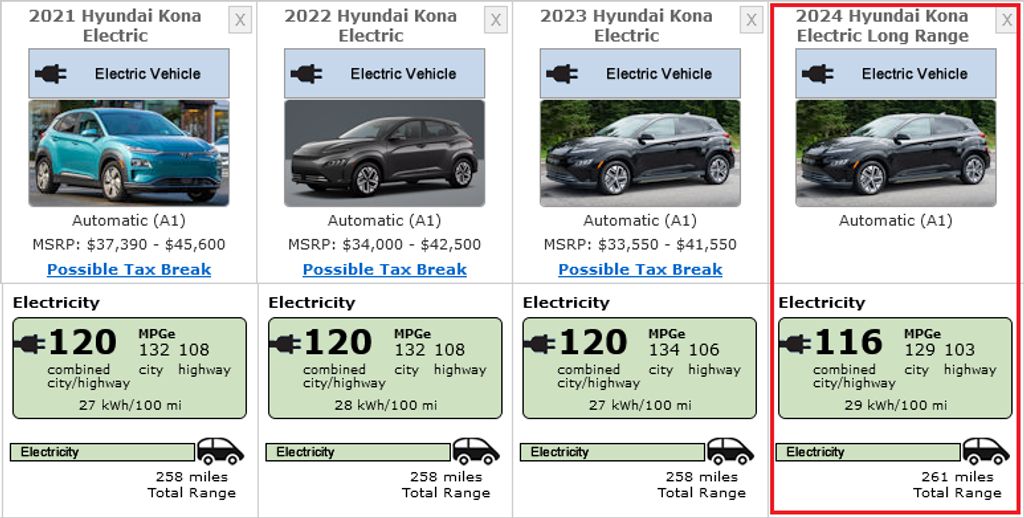Click the car range icon under the 2024 Kona
Image resolution: width=1024 pixels, height=518 pixels.
(986, 451)
